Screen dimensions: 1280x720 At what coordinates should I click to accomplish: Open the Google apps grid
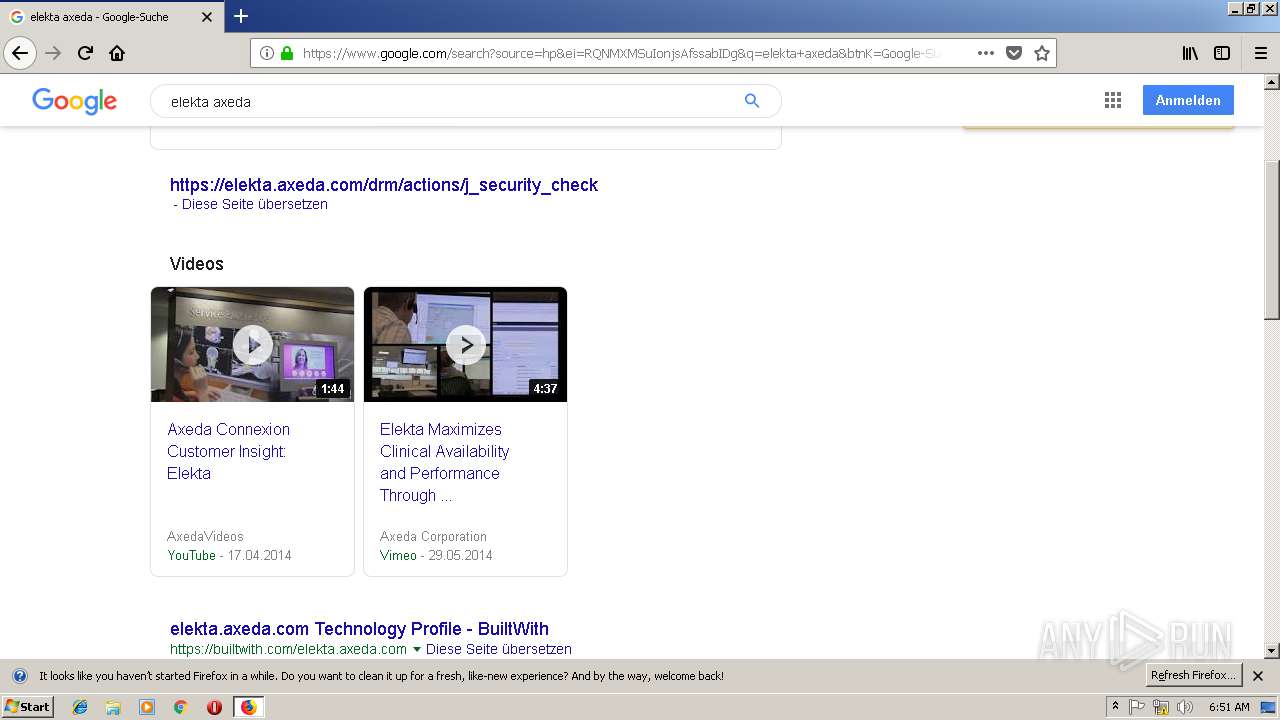click(1113, 100)
